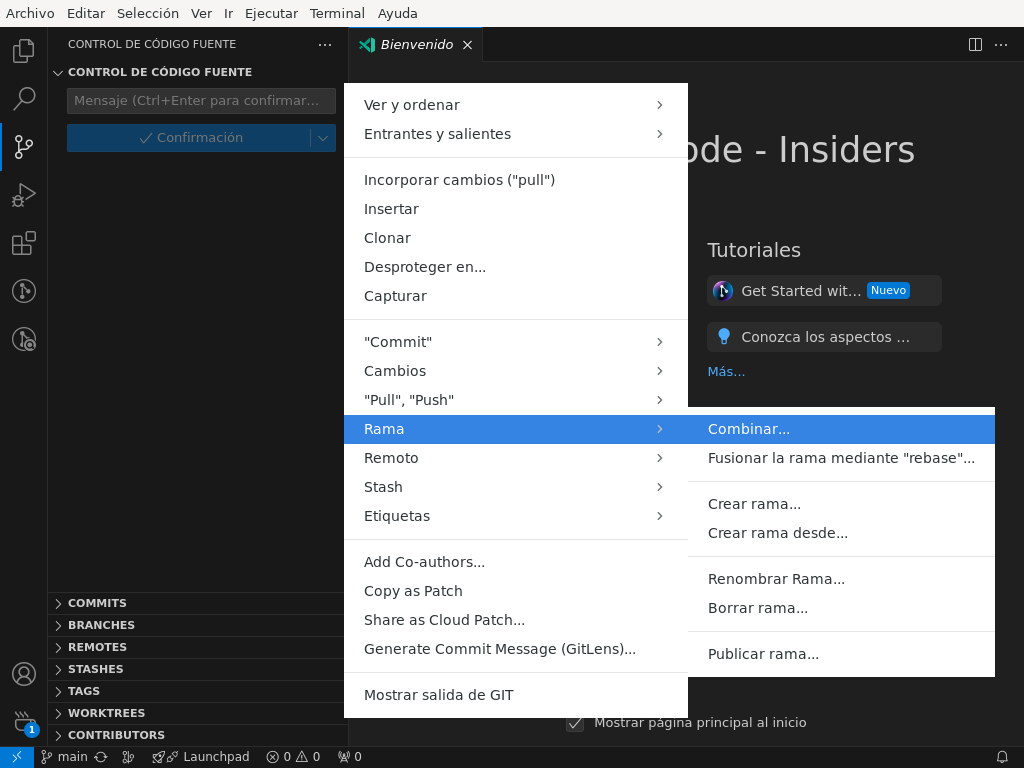Choose Incorporar cambios ("pull")
1024x768 pixels.
tap(516, 180)
